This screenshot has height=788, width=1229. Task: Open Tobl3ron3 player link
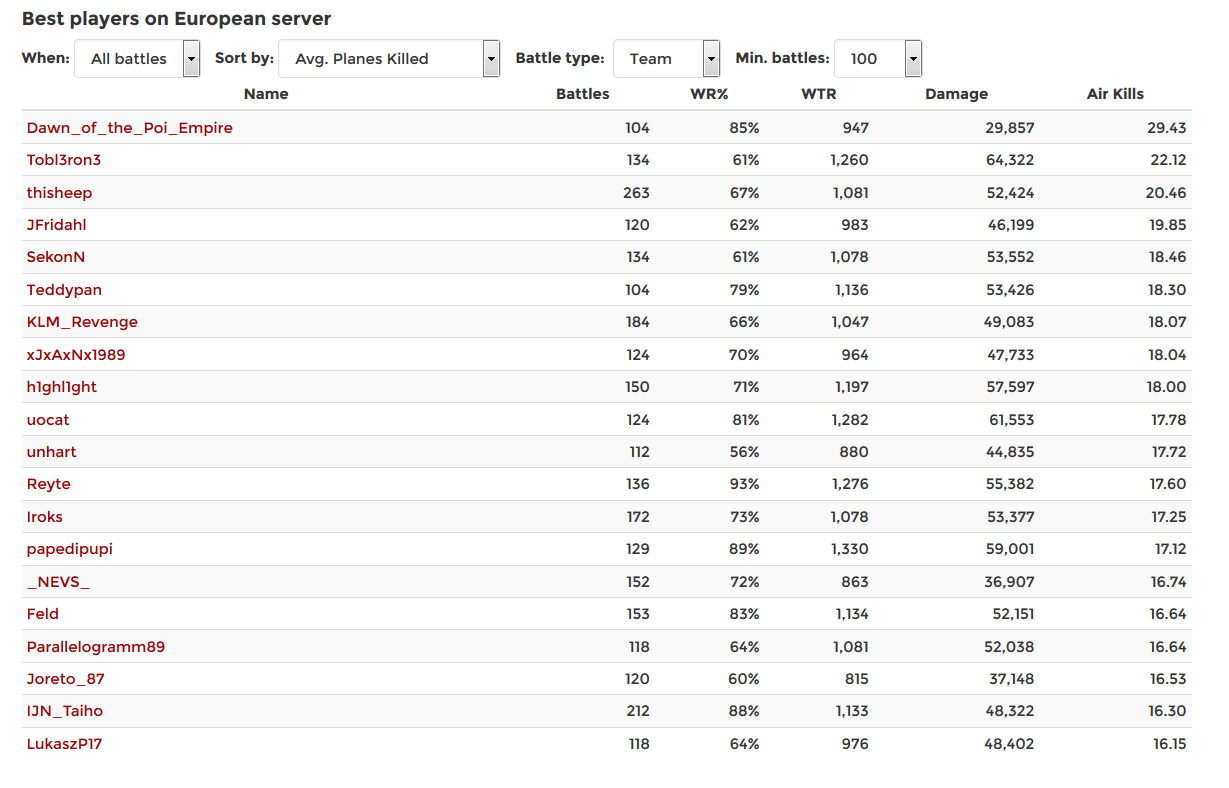[x=64, y=160]
